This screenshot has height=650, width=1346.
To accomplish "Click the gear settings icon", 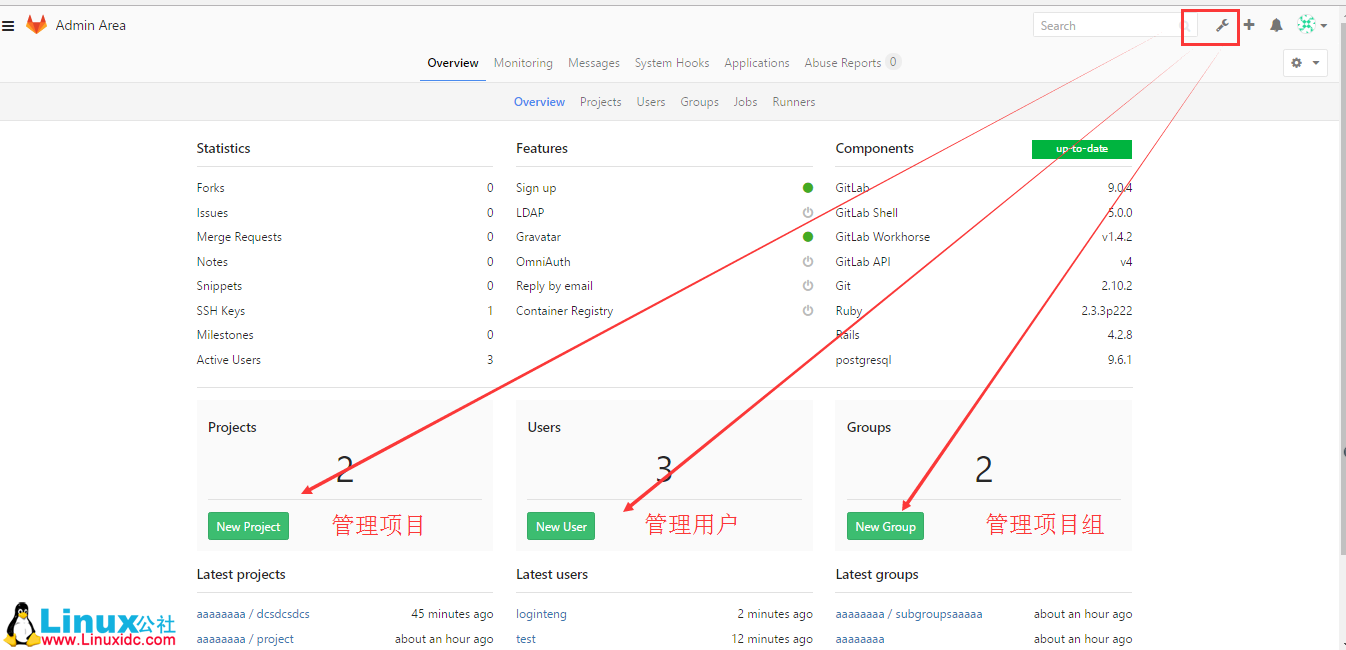I will tap(1299, 62).
